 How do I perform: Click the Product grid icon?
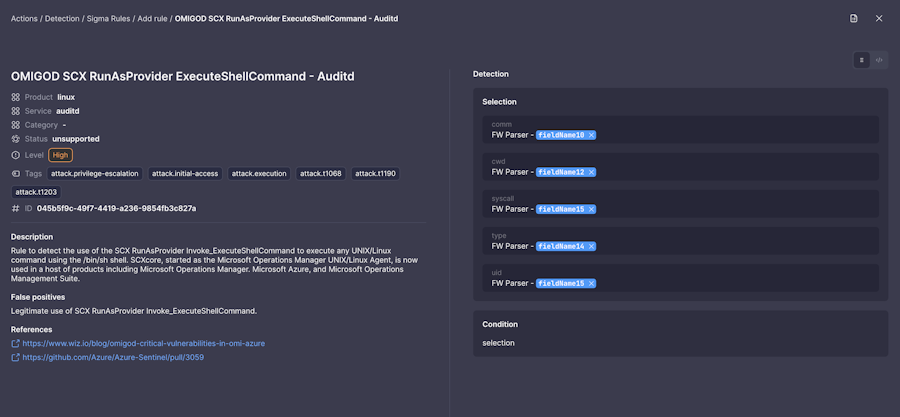(15, 98)
